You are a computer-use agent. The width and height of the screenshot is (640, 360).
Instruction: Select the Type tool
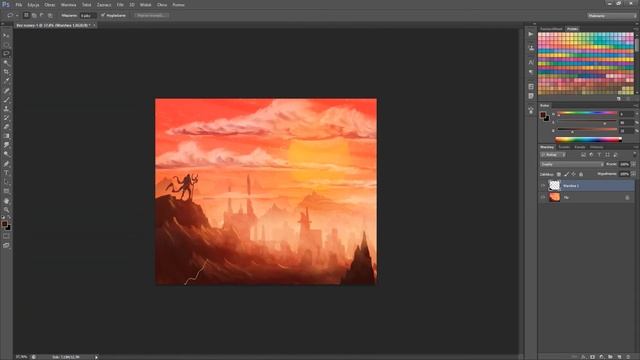(x=6, y=173)
